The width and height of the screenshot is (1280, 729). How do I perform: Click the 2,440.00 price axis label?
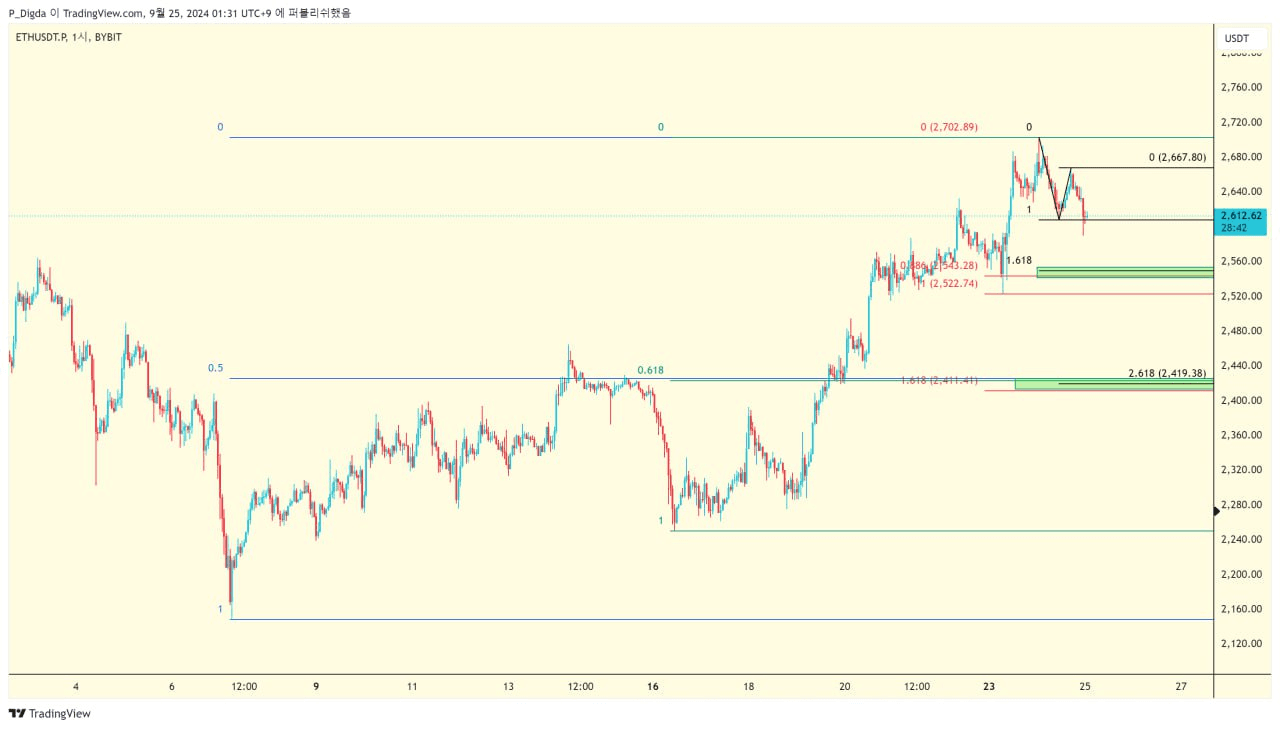[x=1241, y=366]
